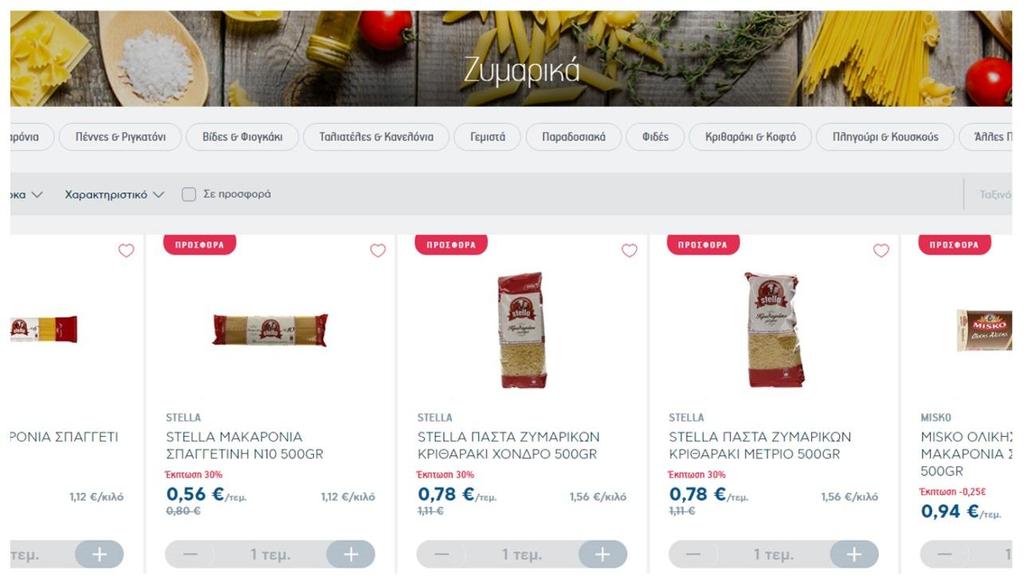The width and height of the screenshot is (1024, 586).
Task: Open the partially visible filter dropdown left of Χαρακτηριστικό
Action: (x=27, y=195)
